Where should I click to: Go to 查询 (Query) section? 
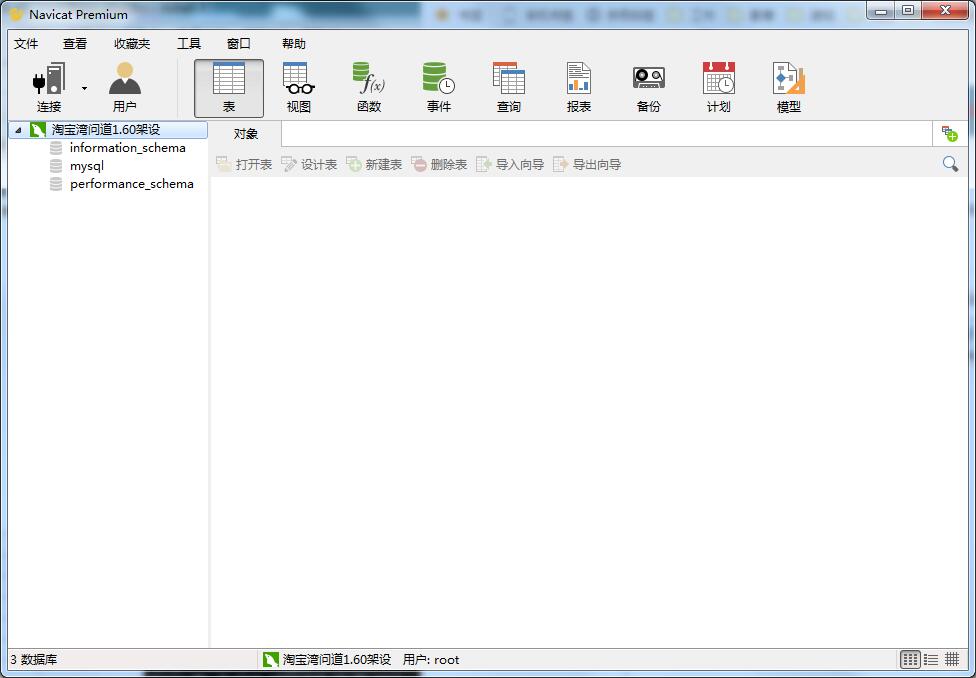(509, 88)
